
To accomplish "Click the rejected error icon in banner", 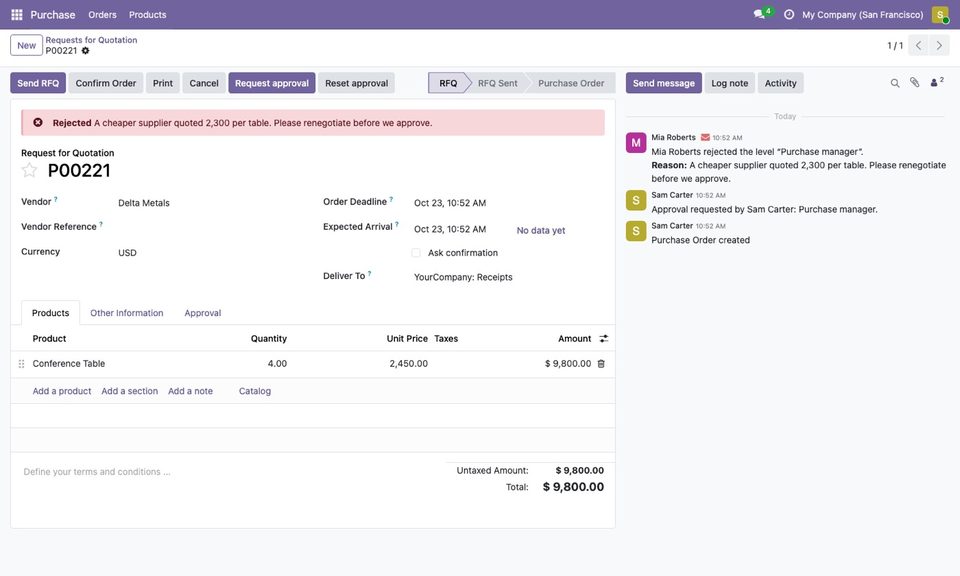I will (38, 122).
